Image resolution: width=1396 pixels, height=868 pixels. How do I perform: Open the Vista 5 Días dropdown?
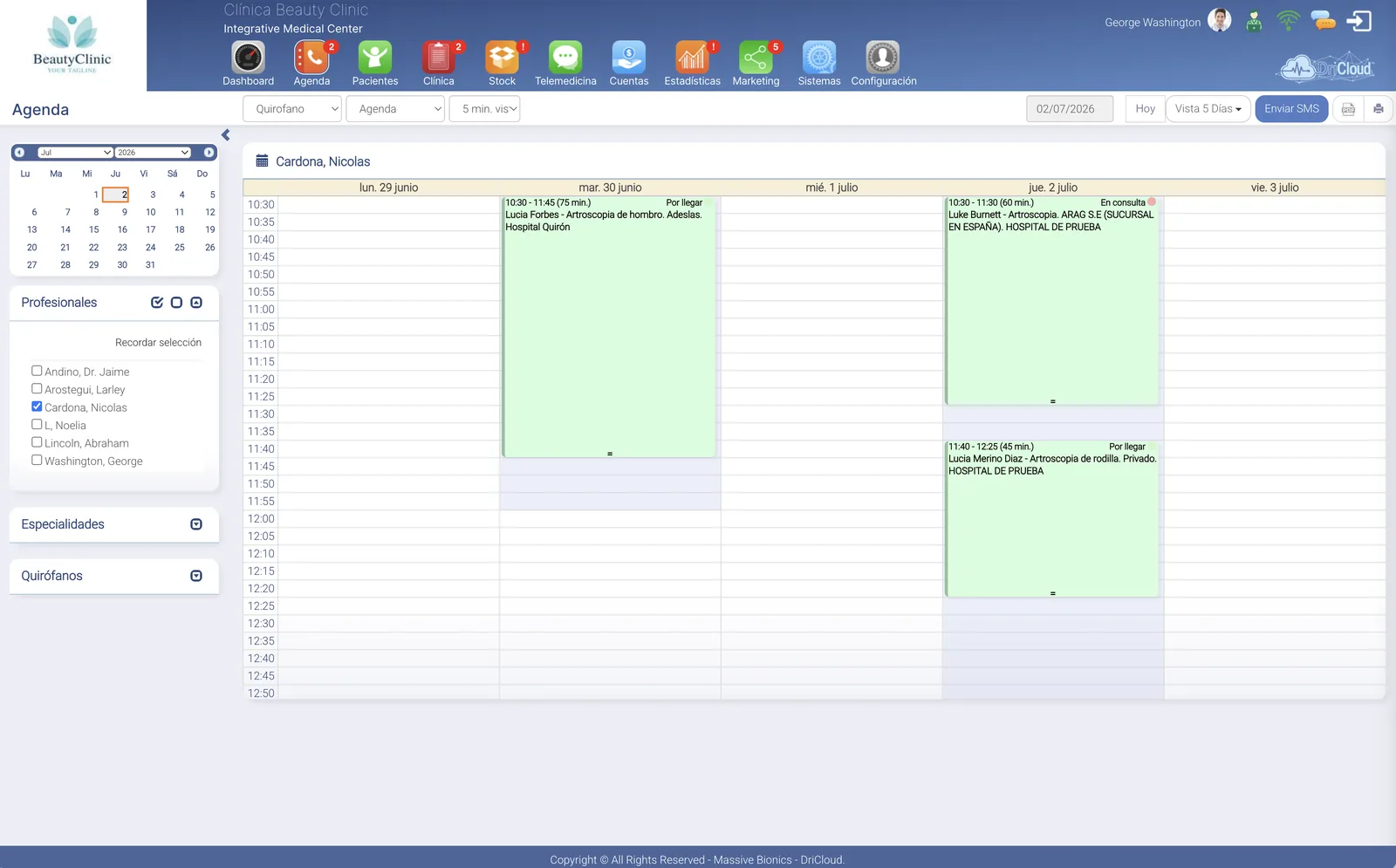click(1208, 109)
